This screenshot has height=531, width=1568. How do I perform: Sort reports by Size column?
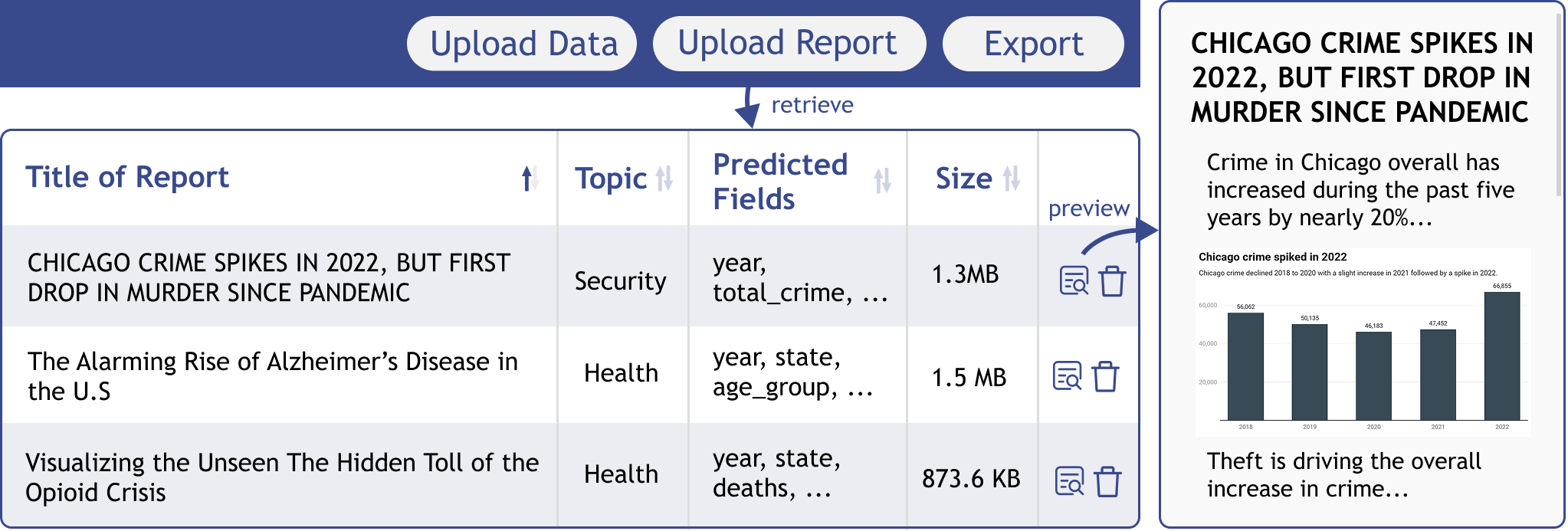click(x=1011, y=179)
